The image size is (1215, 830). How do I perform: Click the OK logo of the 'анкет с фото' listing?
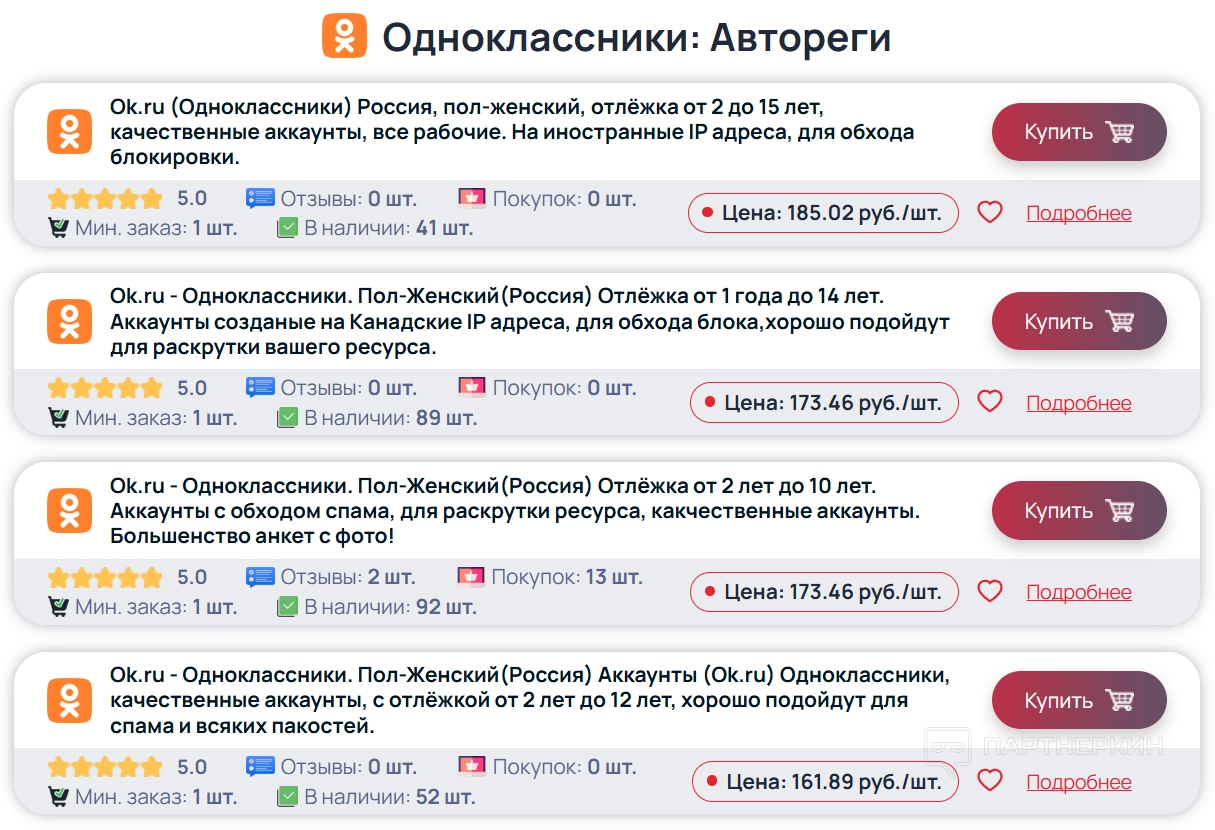click(x=69, y=510)
